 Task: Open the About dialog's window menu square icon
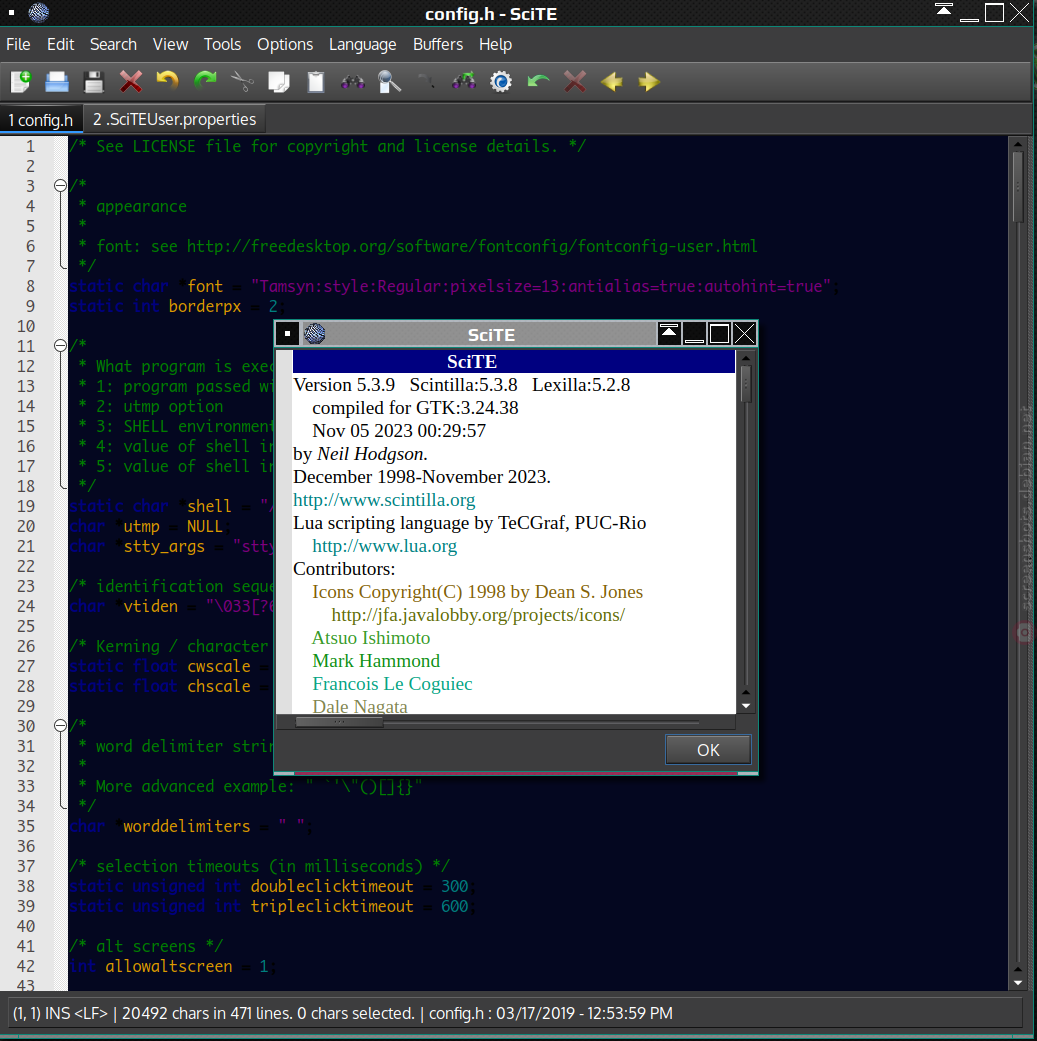[x=287, y=333]
